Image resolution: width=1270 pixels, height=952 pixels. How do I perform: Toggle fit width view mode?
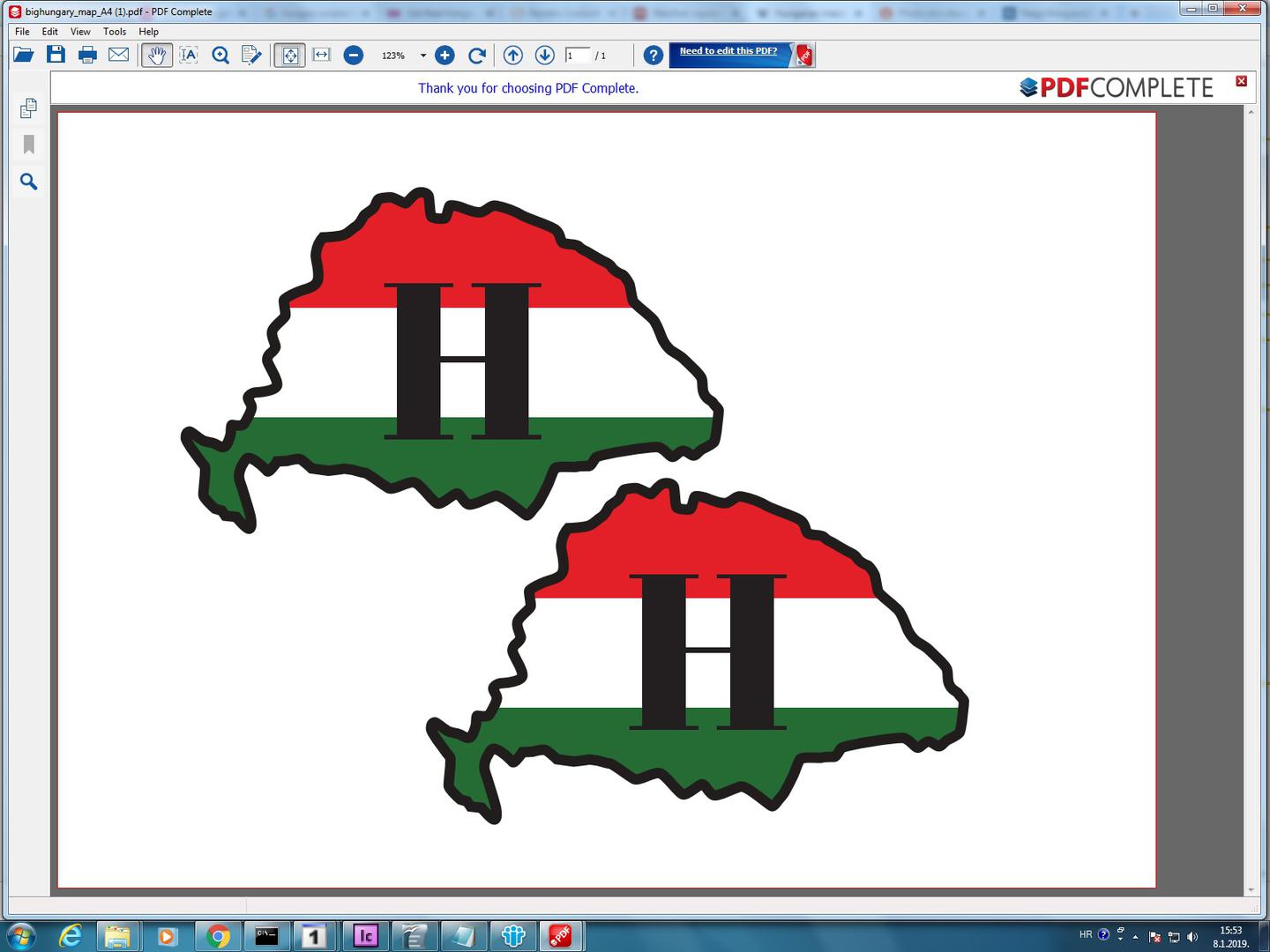point(321,56)
